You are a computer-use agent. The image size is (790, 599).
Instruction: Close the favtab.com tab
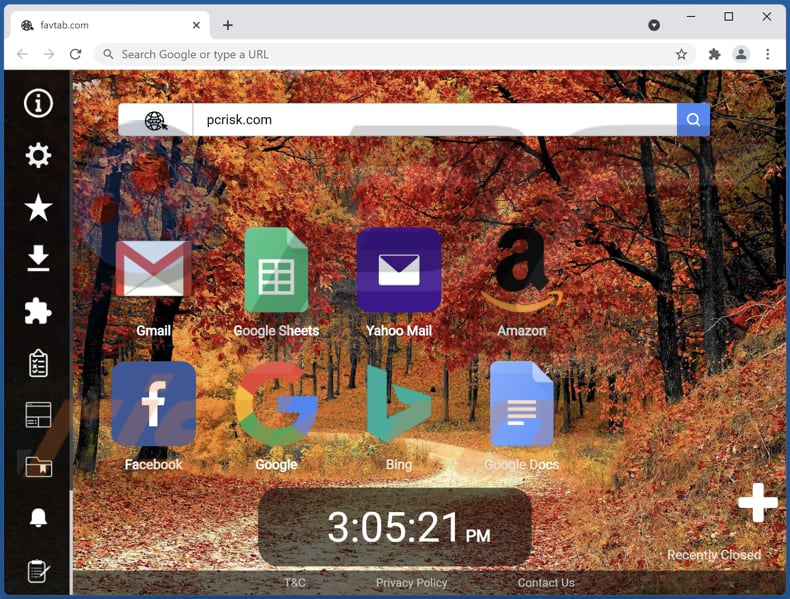196,25
